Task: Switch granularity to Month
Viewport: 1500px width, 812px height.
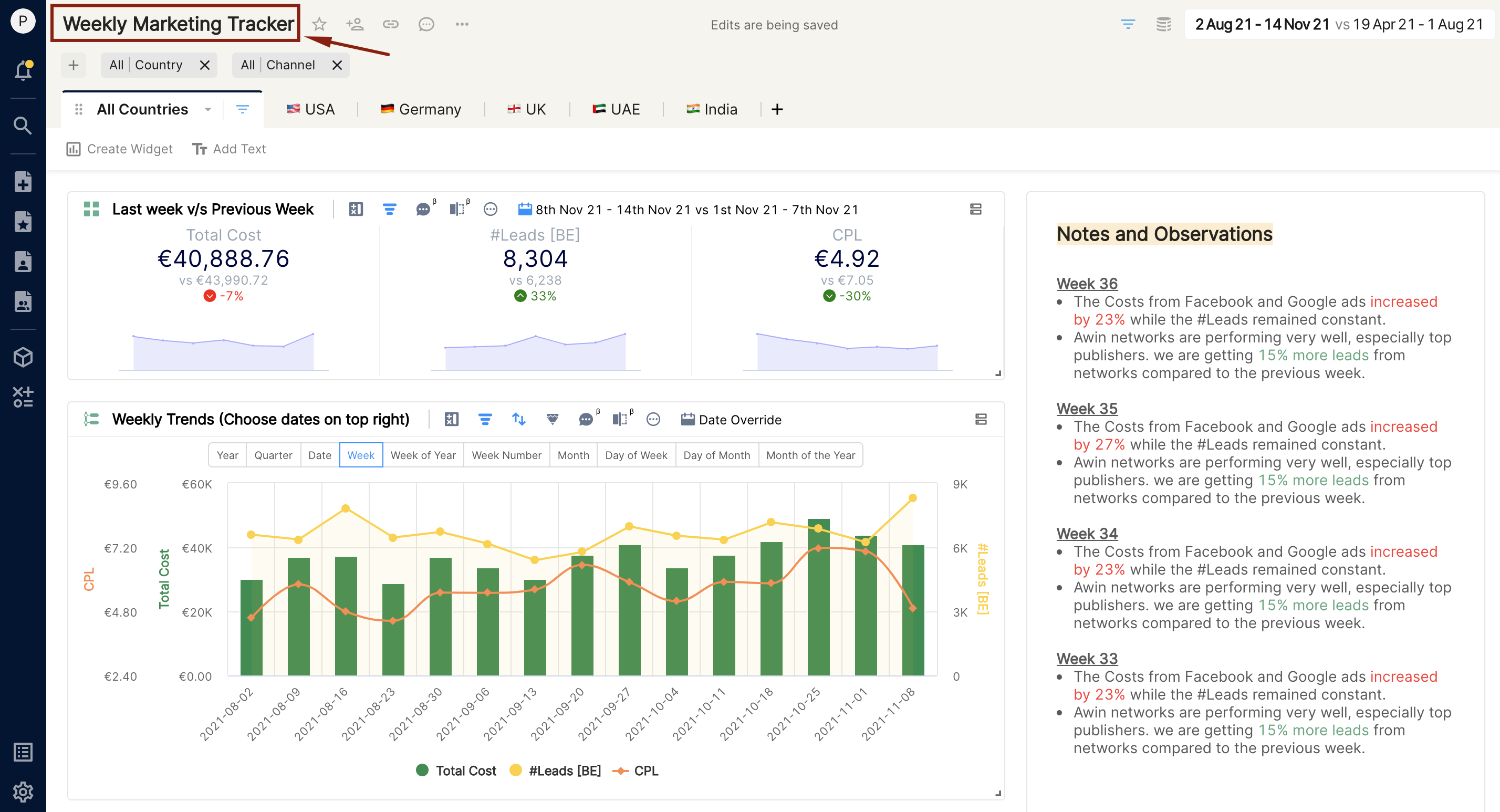Action: pos(573,455)
